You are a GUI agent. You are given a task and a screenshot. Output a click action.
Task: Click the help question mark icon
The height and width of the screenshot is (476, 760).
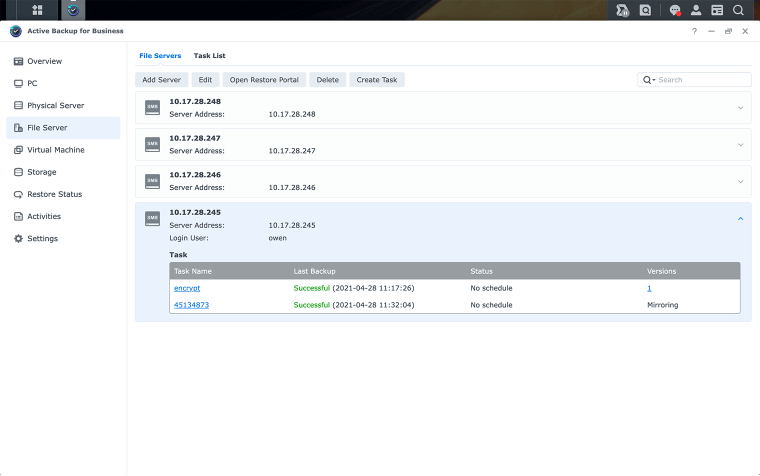click(x=694, y=31)
